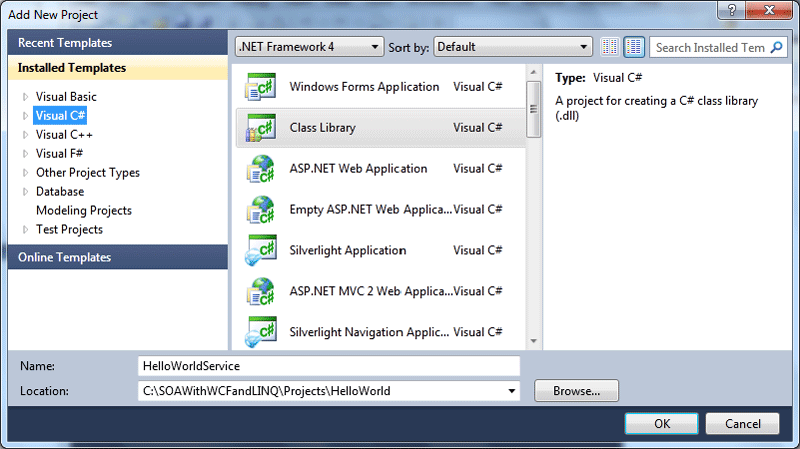Click the Class Library template icon
The width and height of the screenshot is (800, 449).
(x=261, y=128)
